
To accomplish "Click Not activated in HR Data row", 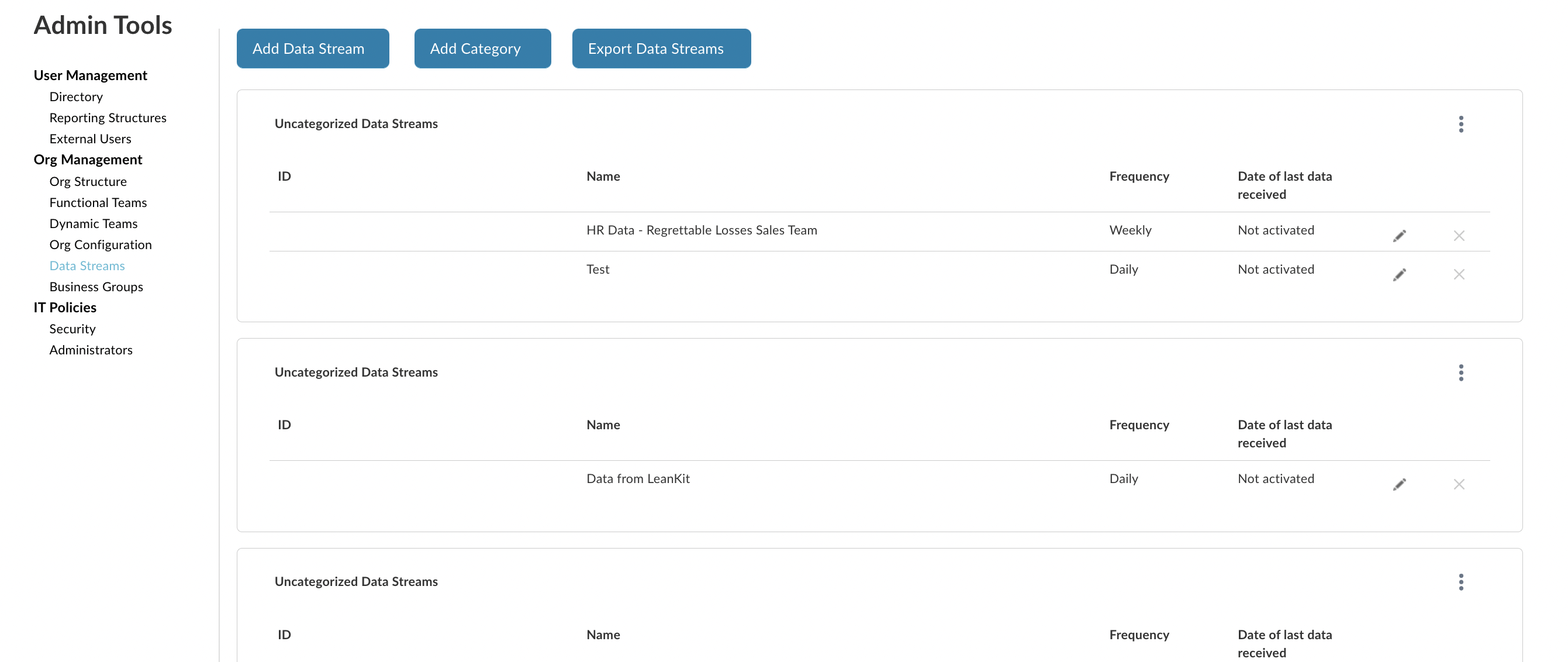I will pyautogui.click(x=1276, y=230).
